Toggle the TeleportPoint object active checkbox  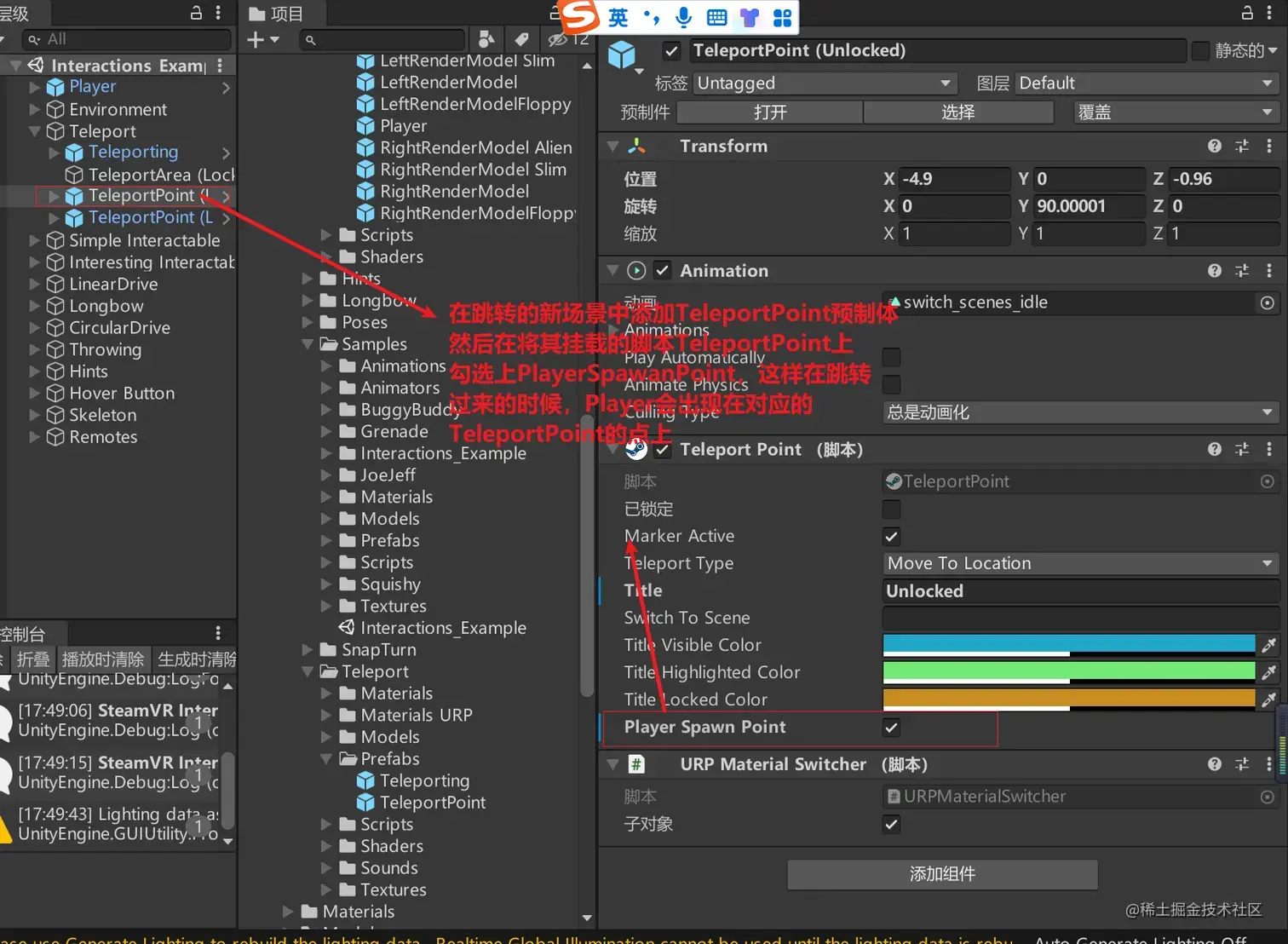click(x=672, y=51)
